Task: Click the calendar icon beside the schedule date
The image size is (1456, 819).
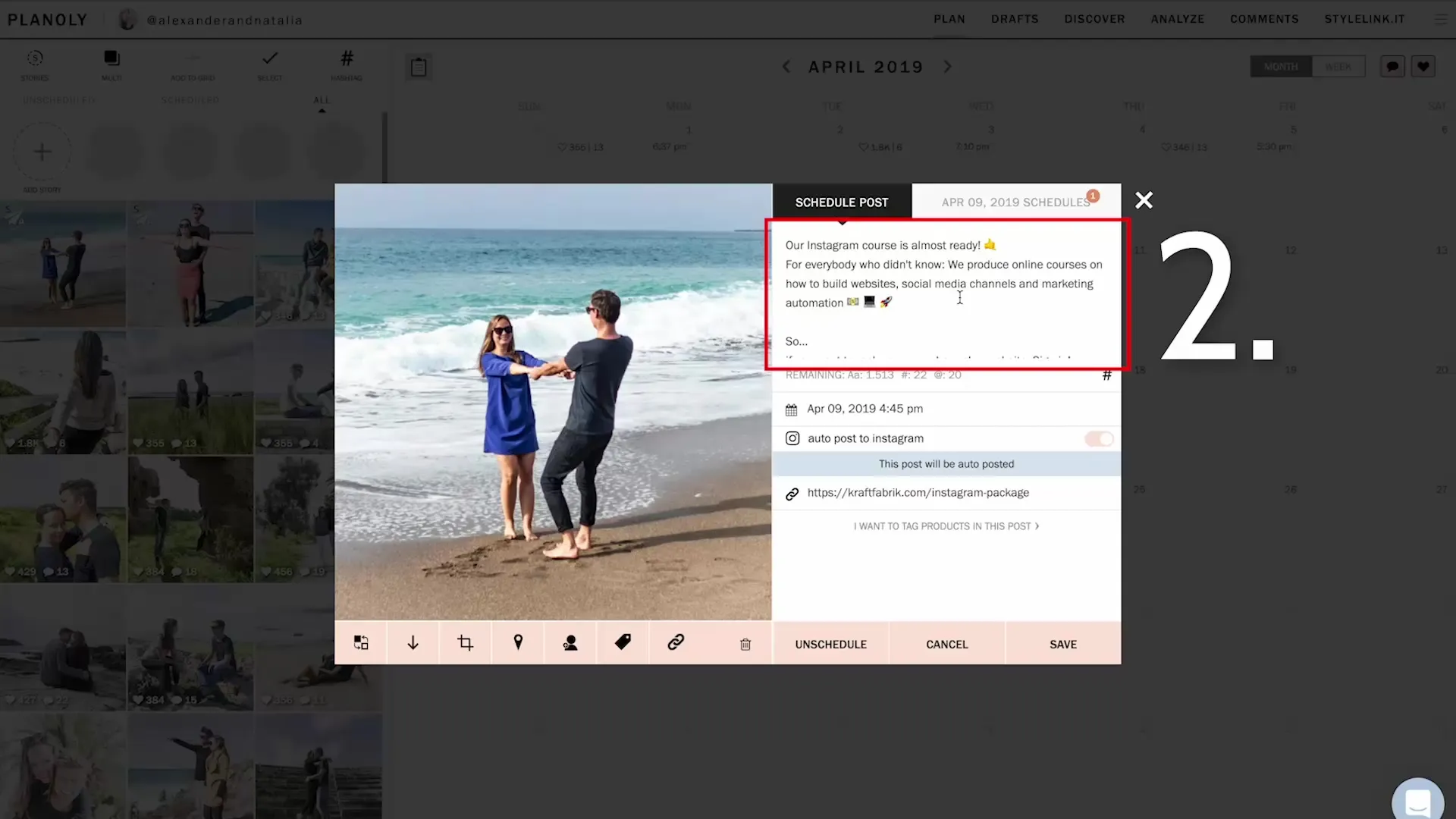Action: click(x=792, y=409)
